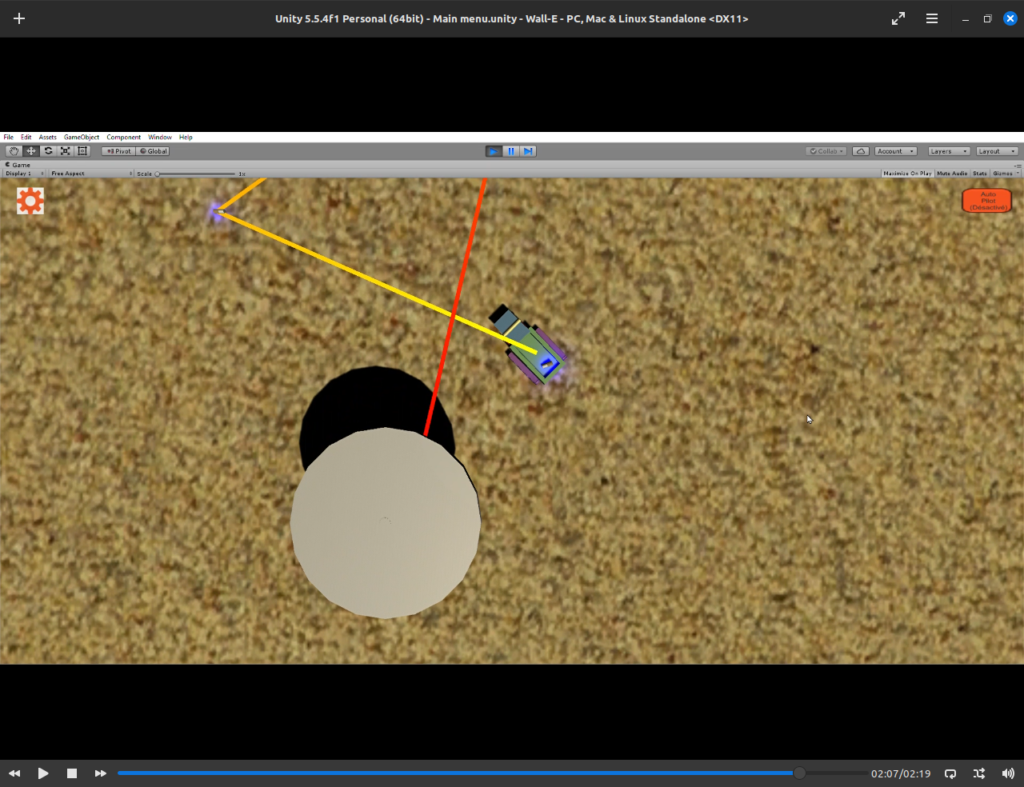
Task: Click the Auto Pilot button
Action: tap(986, 200)
